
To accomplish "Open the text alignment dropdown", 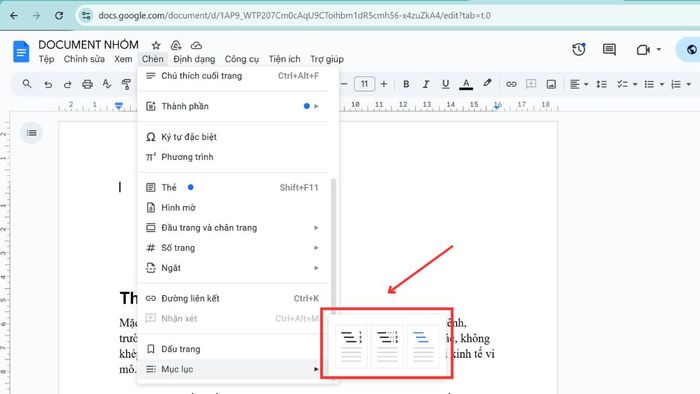I will click(x=579, y=84).
